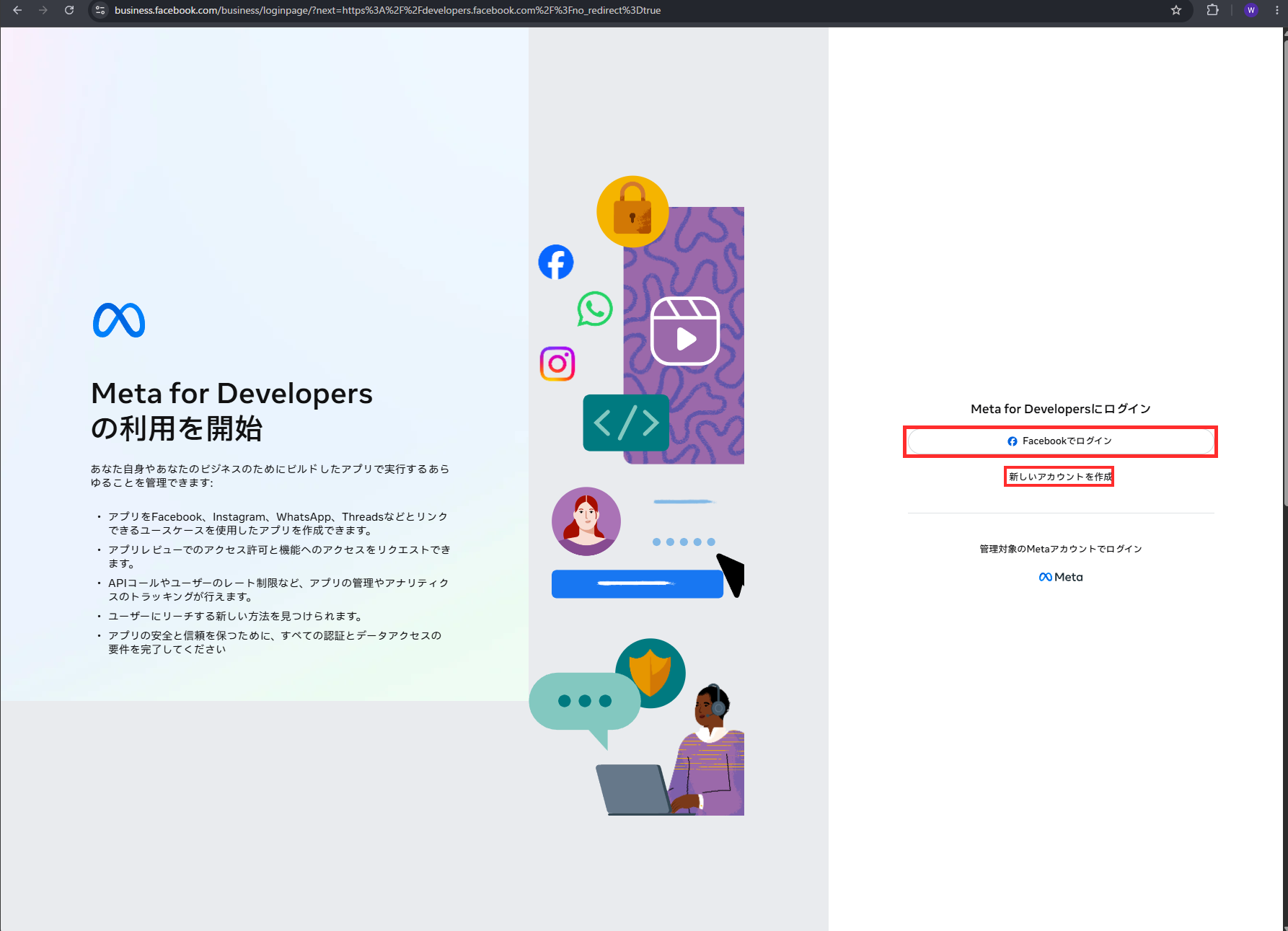The width and height of the screenshot is (1288, 931).
Task: Click the blue button in the login illustration
Action: click(638, 583)
